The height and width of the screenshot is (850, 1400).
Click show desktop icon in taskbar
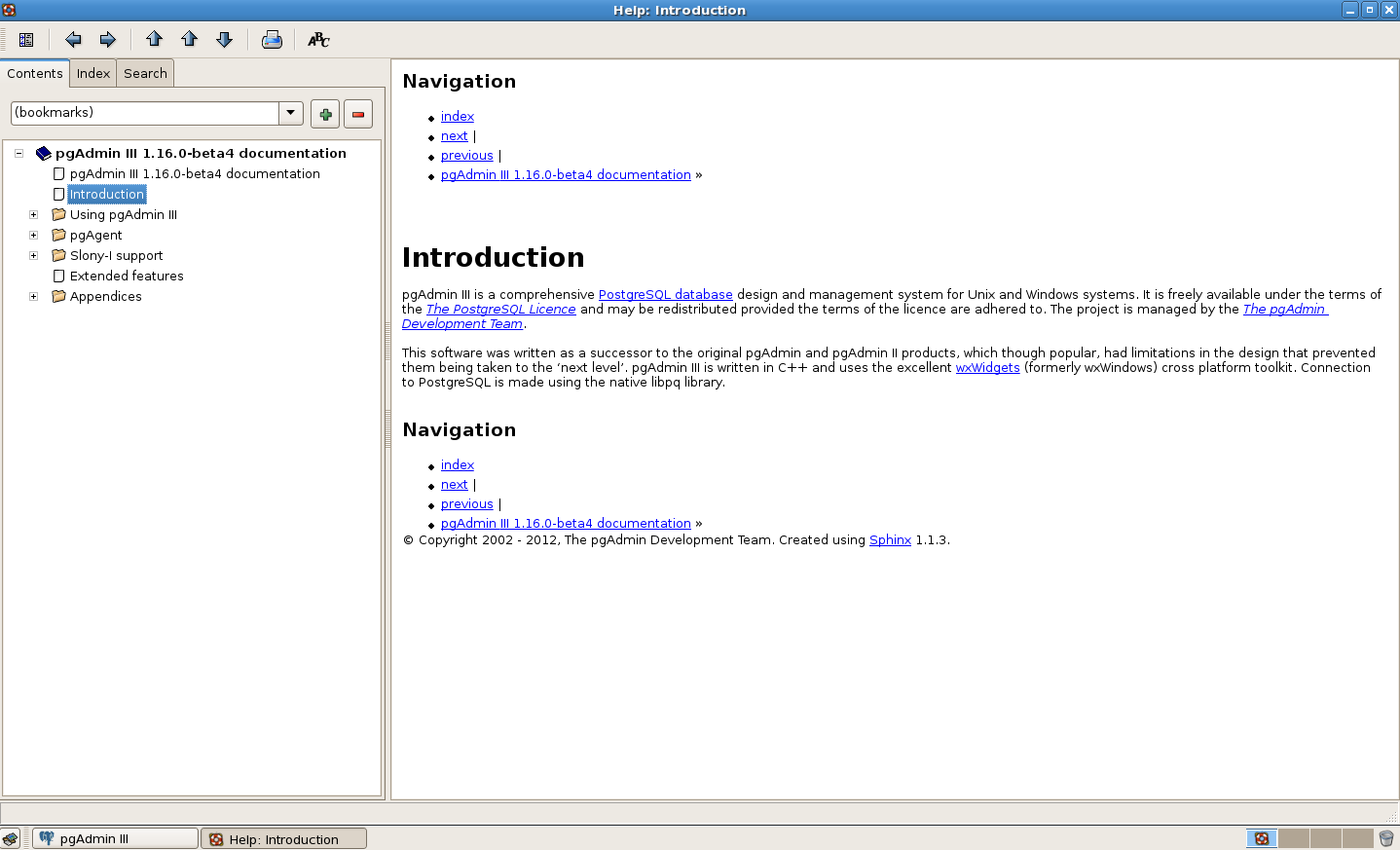pyautogui.click(x=11, y=838)
